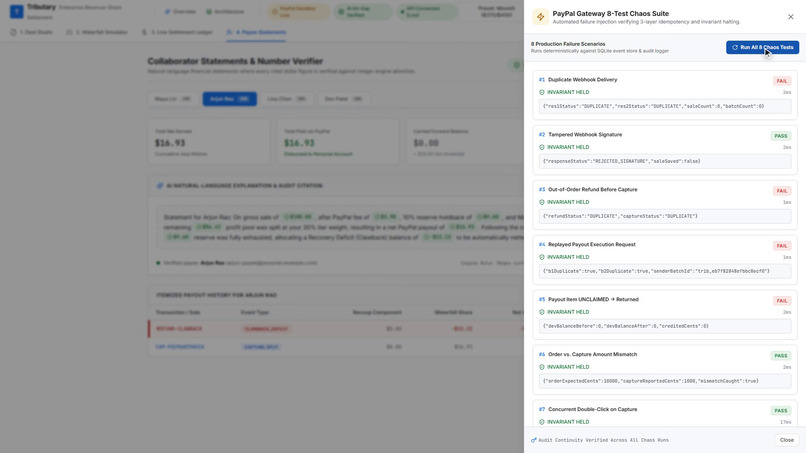Switch to the Live Settlement Ledger tab
The image size is (806, 453).
(x=177, y=32)
